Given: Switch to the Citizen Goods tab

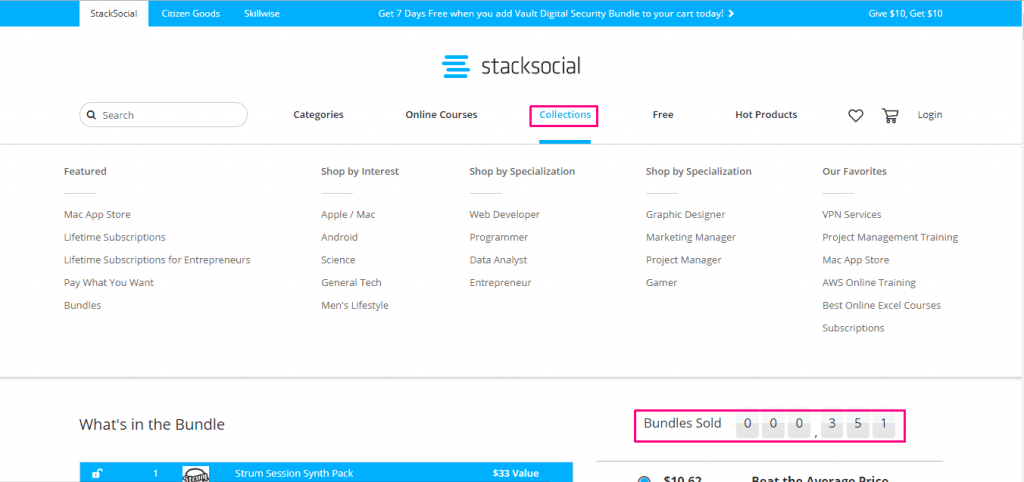Looking at the screenshot, I should tap(191, 13).
